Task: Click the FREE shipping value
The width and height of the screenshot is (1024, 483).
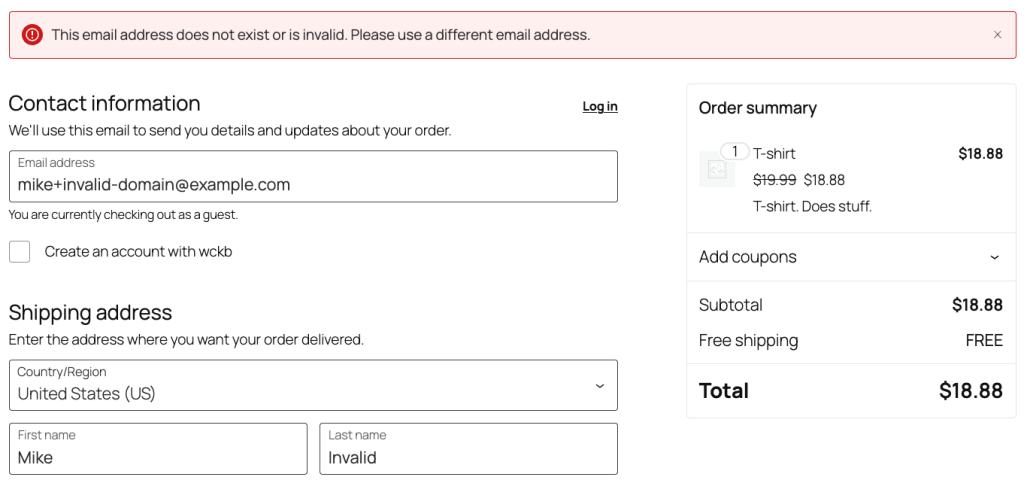Action: pos(983,341)
